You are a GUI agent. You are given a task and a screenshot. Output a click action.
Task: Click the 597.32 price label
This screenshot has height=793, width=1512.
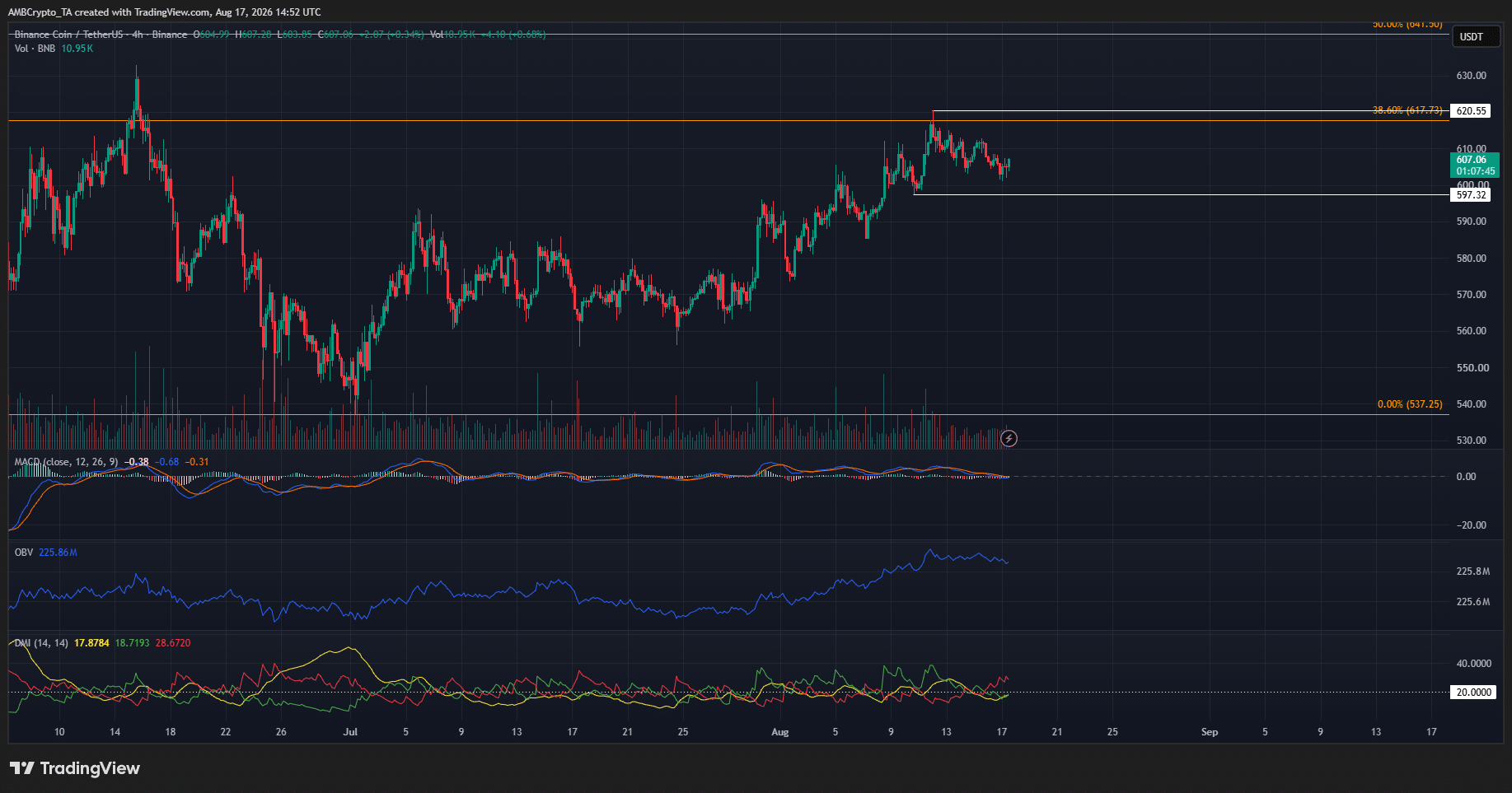(1472, 195)
